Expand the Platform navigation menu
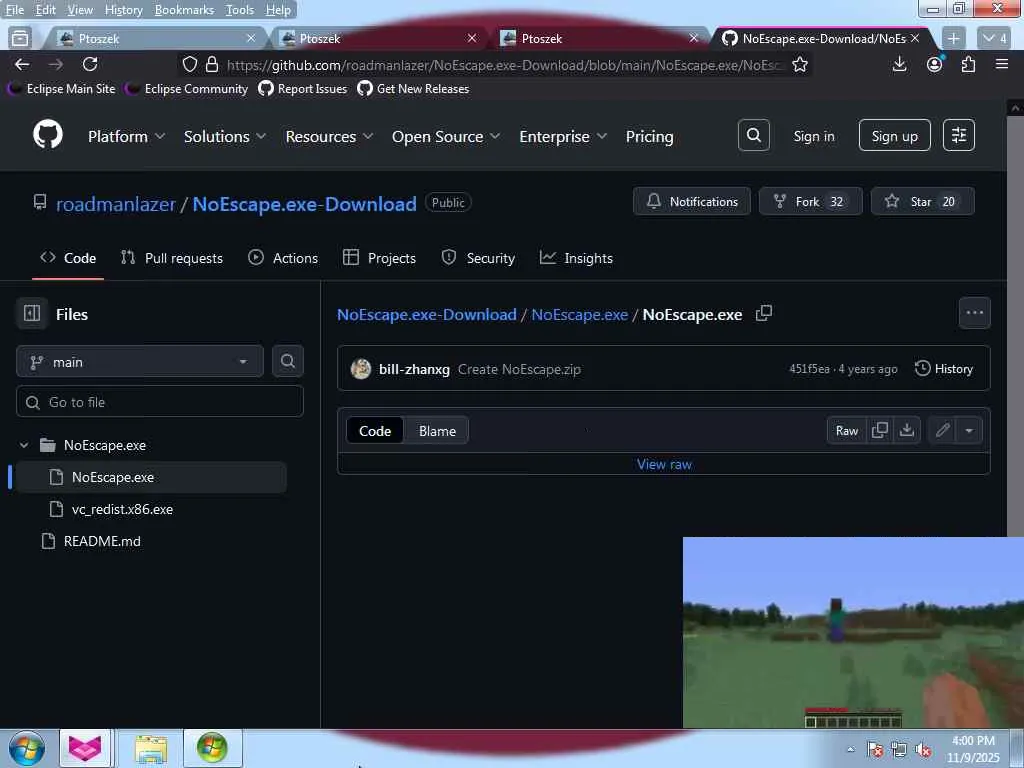This screenshot has height=768, width=1024. coord(126,136)
